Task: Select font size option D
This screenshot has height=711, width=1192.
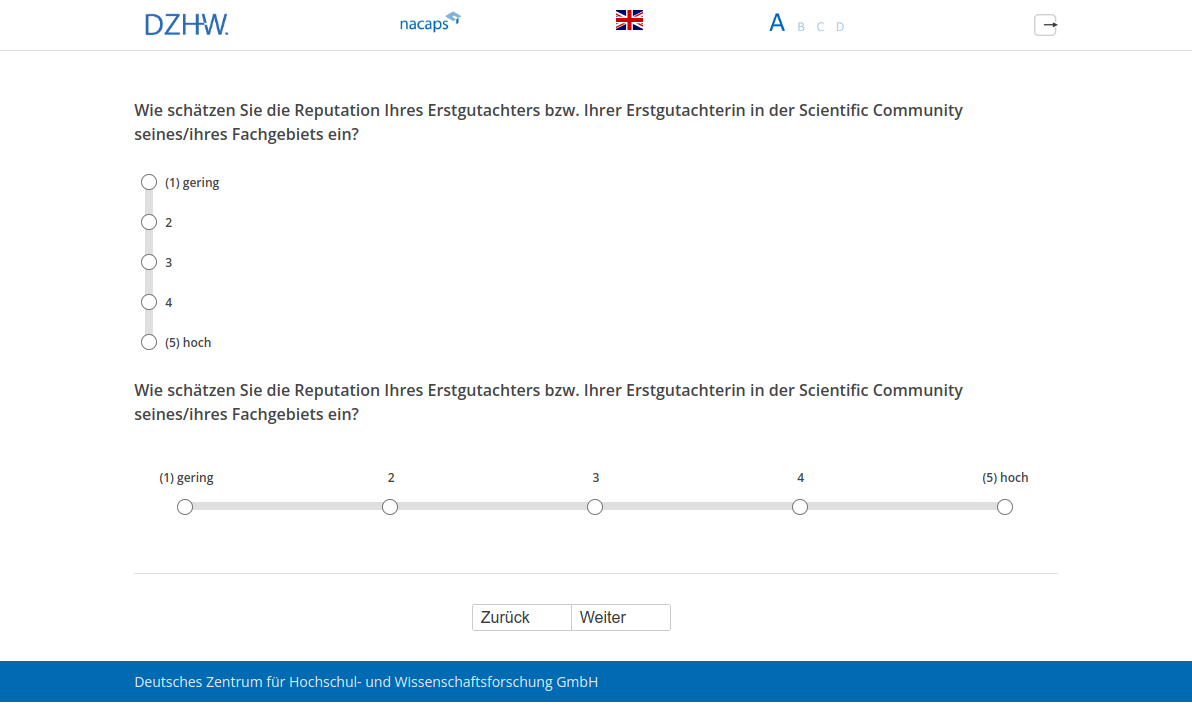Action: point(840,27)
